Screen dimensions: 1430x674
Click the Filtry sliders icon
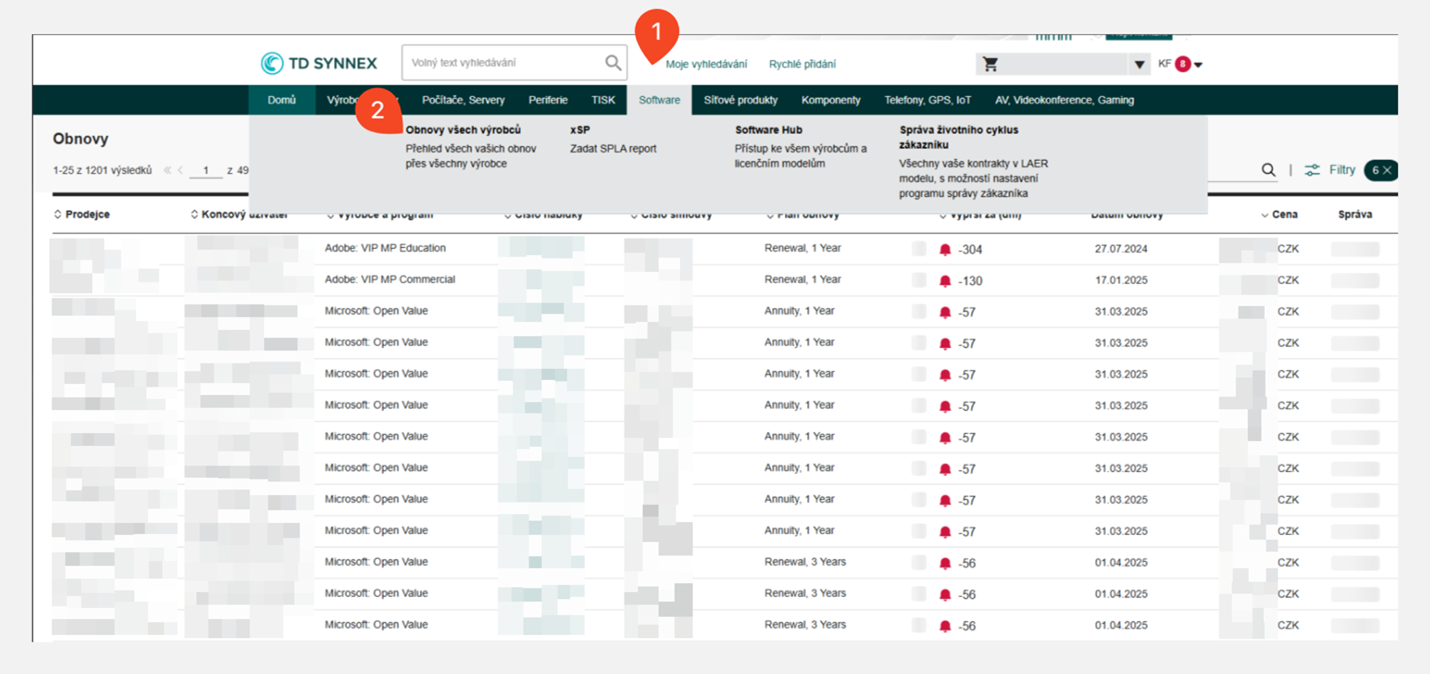(x=1312, y=170)
